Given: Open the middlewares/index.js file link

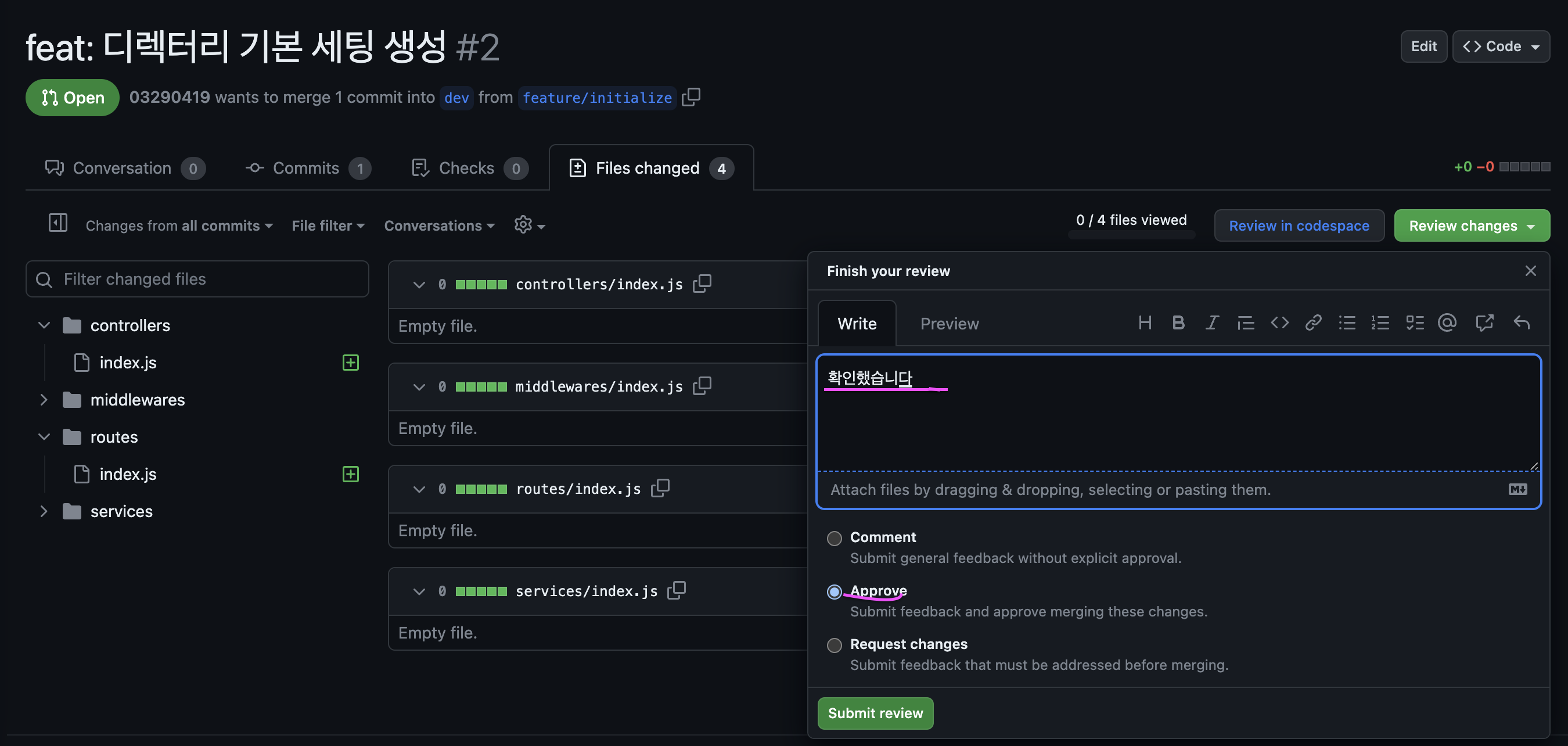Looking at the screenshot, I should (599, 387).
